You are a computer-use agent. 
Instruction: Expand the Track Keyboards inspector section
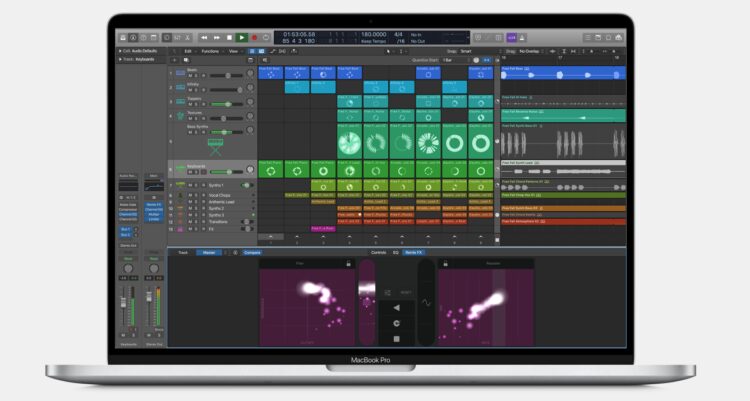pos(121,60)
